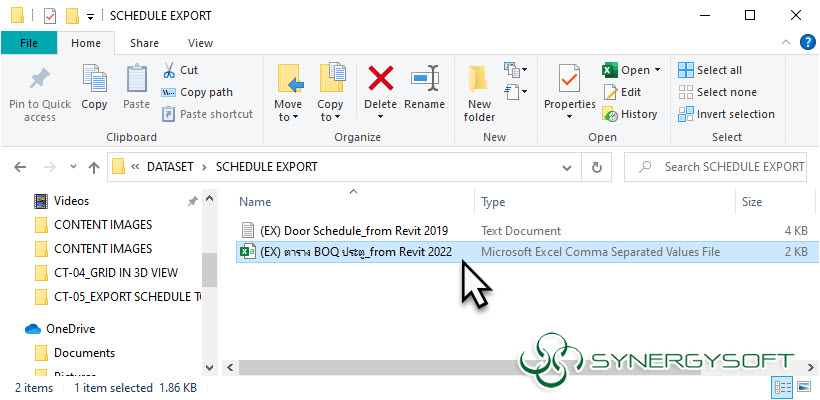Select OneDrive in the navigation pane

[70, 329]
